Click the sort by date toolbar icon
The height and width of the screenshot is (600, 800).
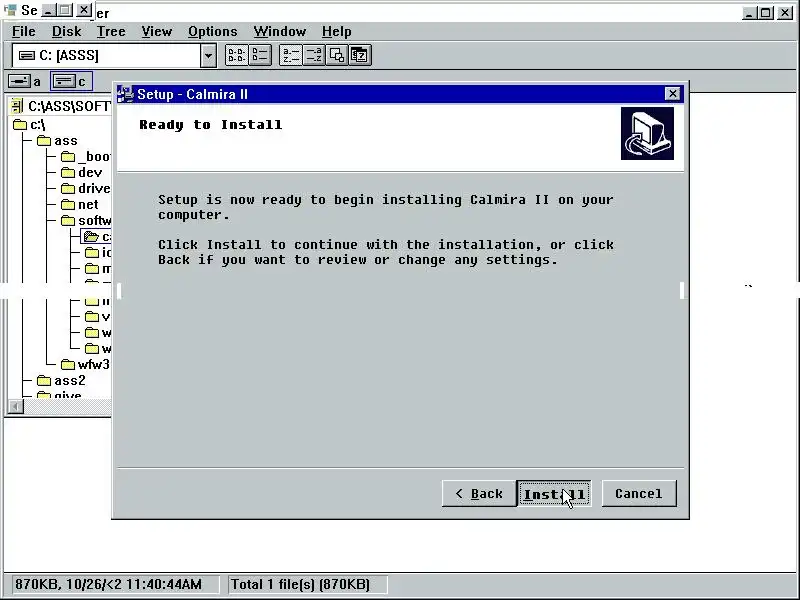click(x=360, y=55)
